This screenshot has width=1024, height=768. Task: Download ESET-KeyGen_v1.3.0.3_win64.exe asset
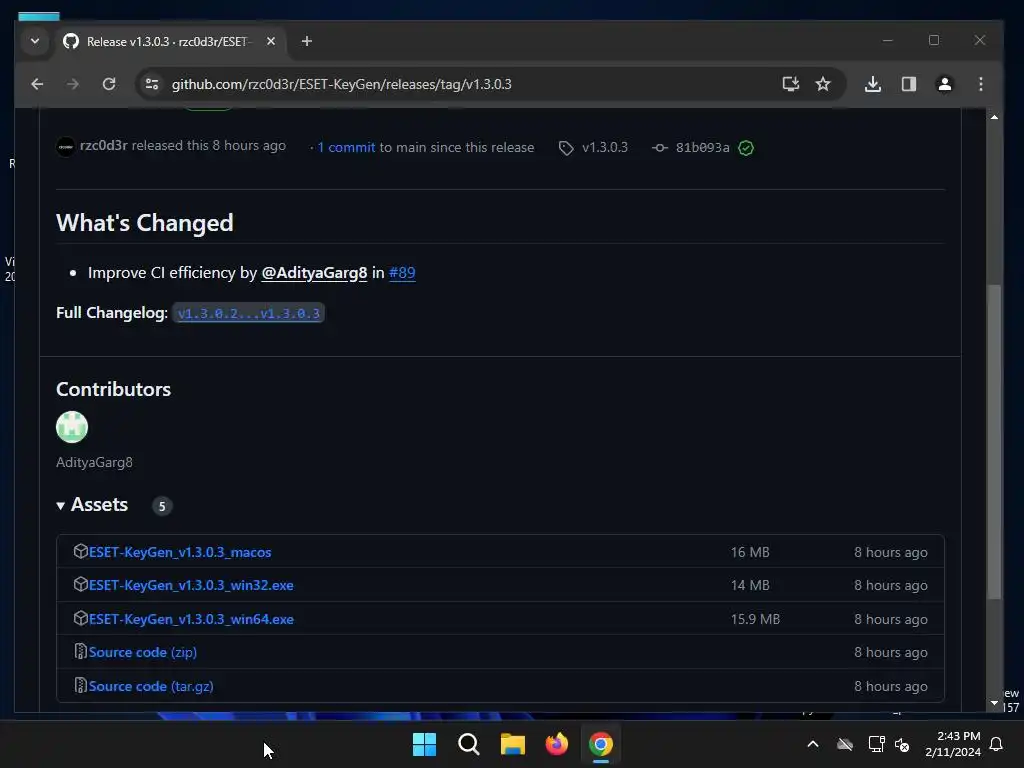click(191, 620)
